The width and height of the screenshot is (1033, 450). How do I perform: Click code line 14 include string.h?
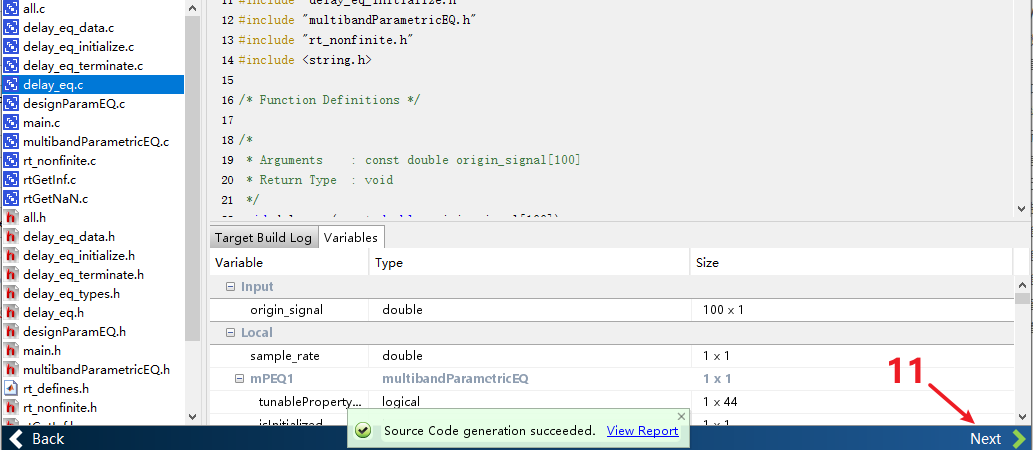pos(305,60)
